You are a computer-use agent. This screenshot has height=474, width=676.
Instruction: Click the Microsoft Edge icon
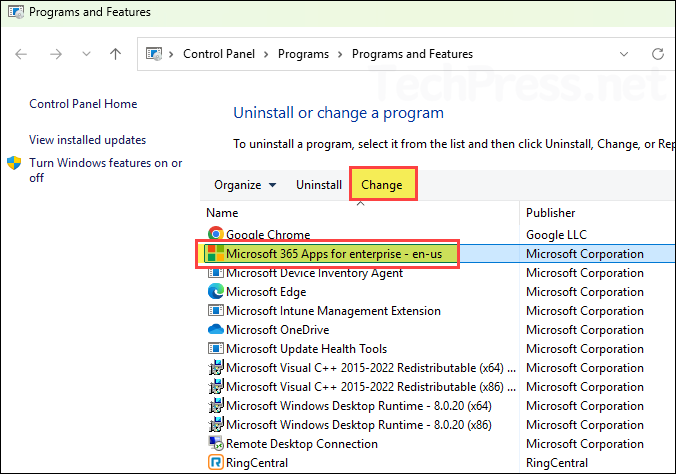pos(216,292)
